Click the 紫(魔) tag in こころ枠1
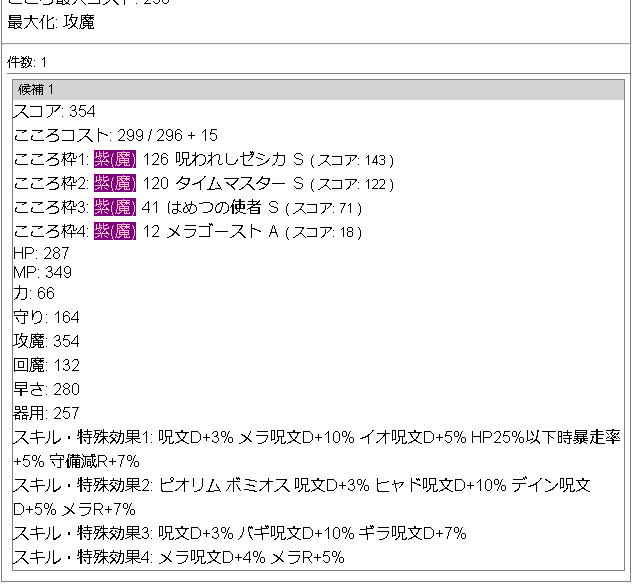The height and width of the screenshot is (586, 643). point(115,159)
